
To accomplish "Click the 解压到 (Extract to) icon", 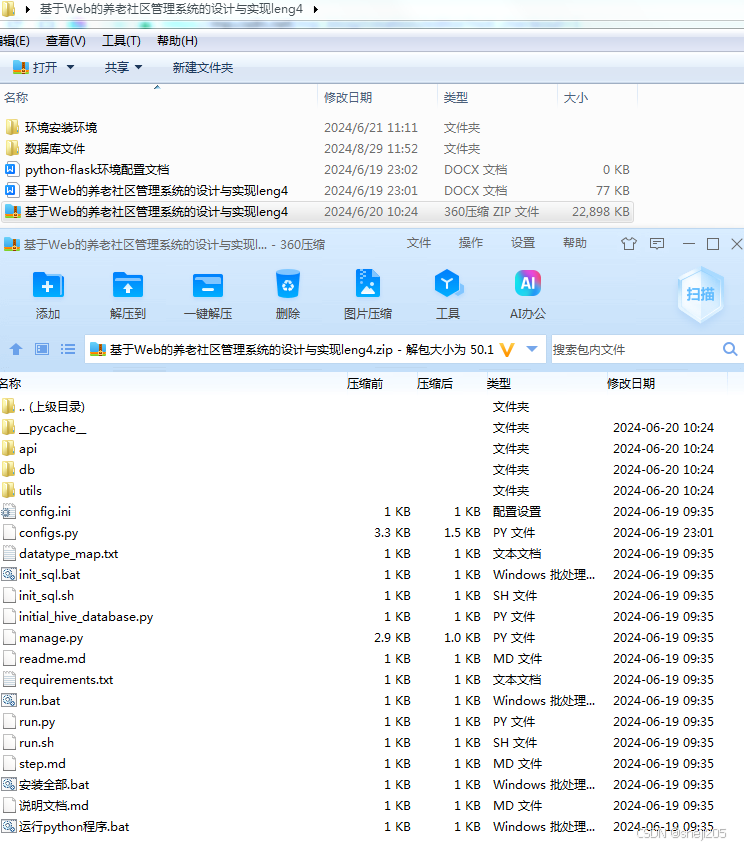I will 128,285.
